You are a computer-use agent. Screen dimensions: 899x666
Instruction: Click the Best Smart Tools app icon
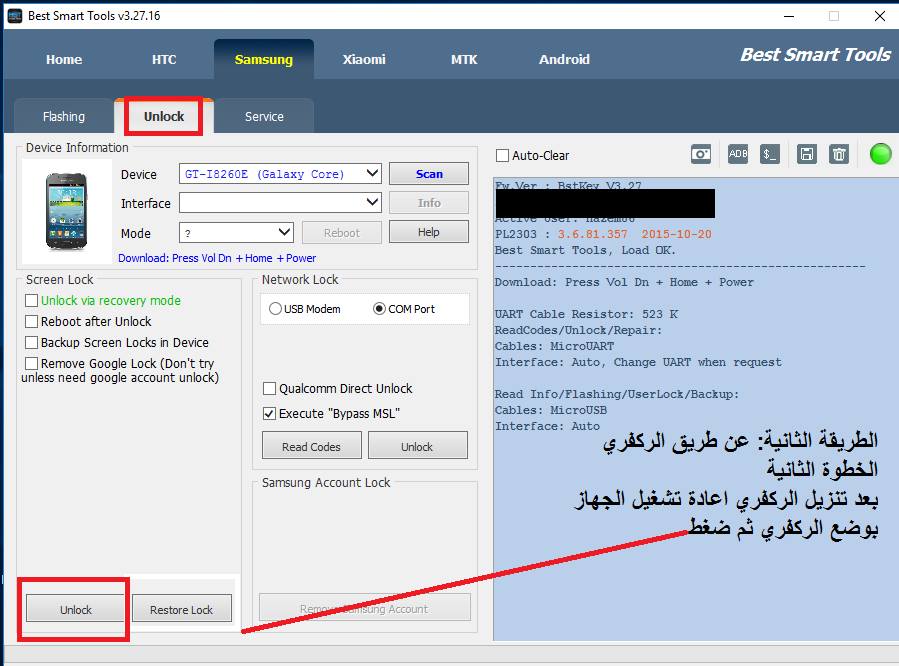coord(14,16)
